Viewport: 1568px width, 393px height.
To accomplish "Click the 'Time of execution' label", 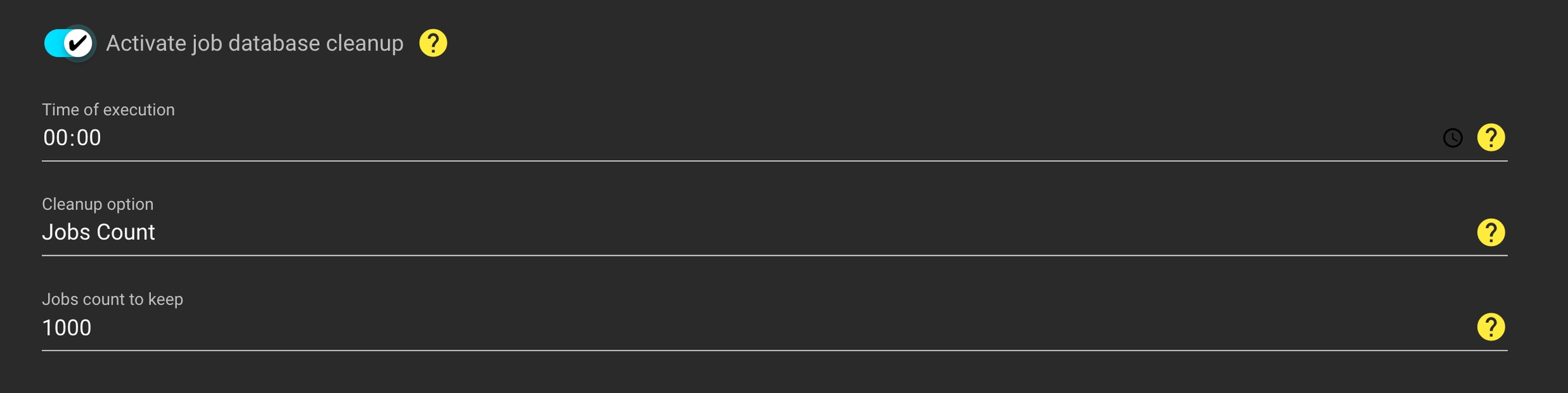I will click(x=108, y=110).
